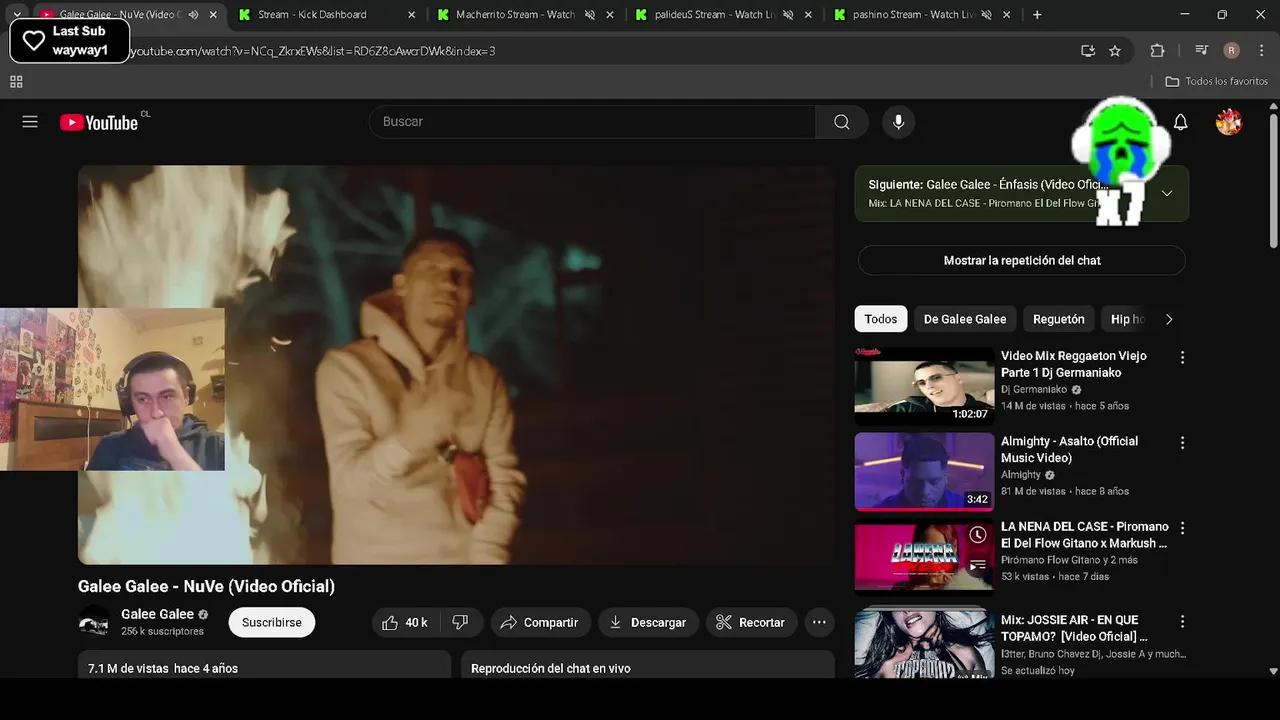Image resolution: width=1280 pixels, height=720 pixels.
Task: Open Todos los favoritos bookmarks folder
Action: pos(1217,82)
